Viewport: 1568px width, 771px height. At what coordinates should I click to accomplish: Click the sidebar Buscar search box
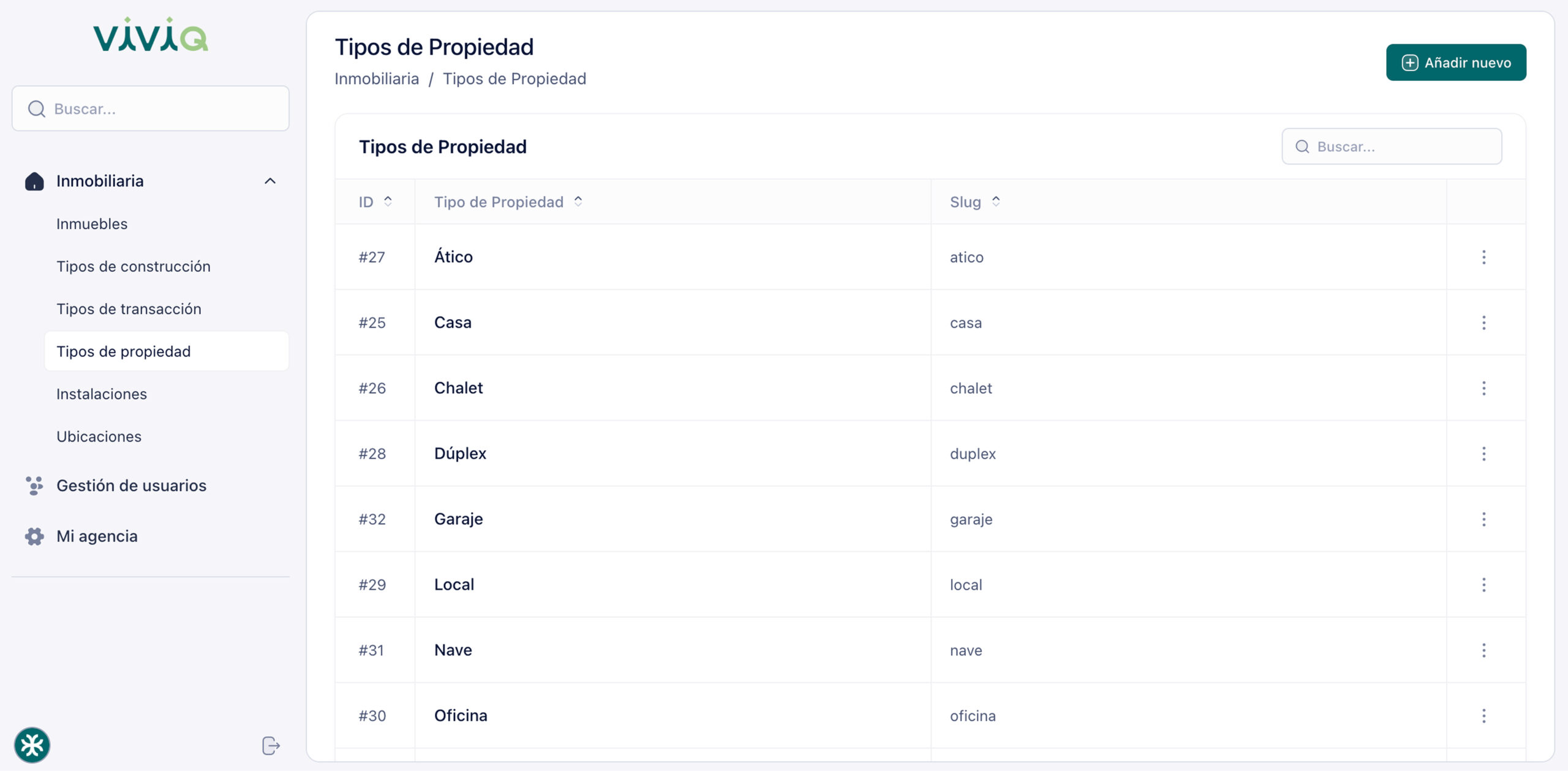[x=150, y=109]
